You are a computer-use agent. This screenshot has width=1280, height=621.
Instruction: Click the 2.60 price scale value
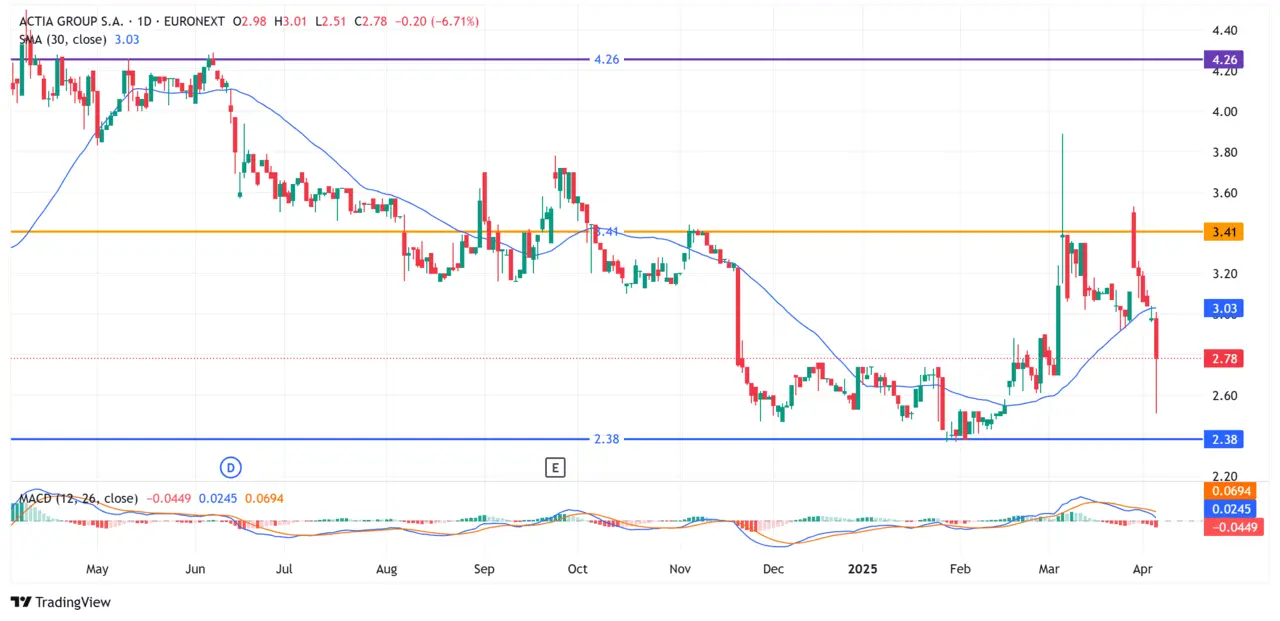click(x=1225, y=396)
